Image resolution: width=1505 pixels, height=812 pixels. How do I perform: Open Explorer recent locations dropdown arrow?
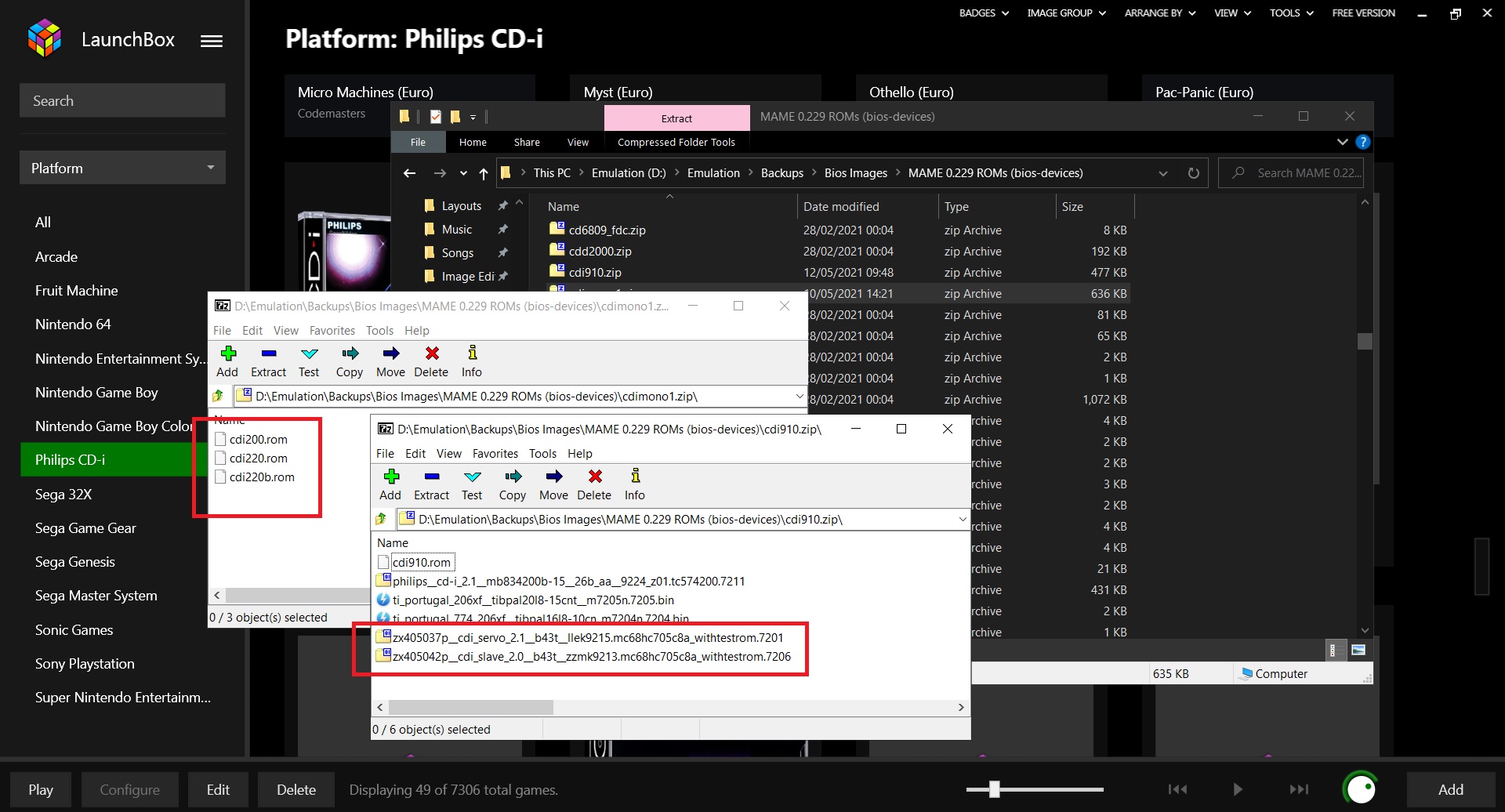pyautogui.click(x=463, y=173)
